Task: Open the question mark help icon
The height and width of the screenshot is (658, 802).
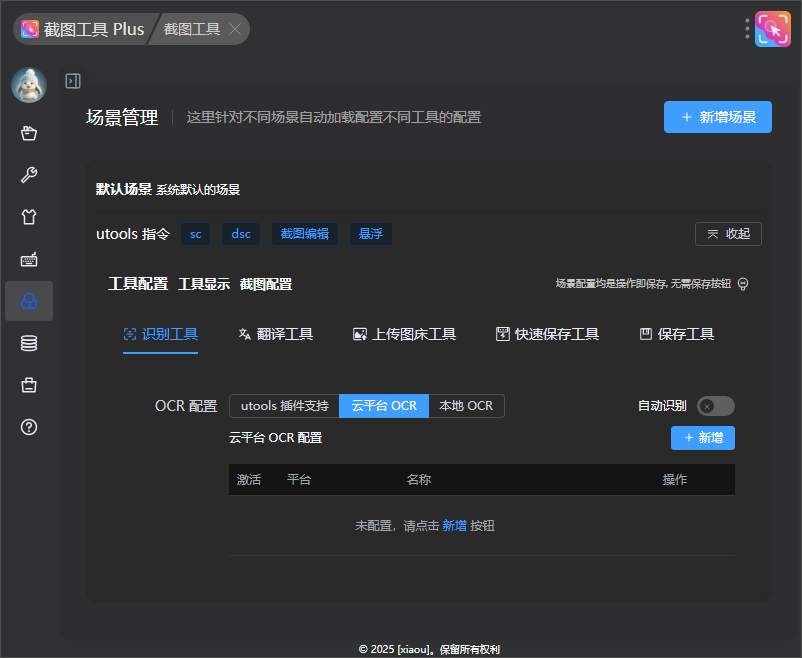Action: 29,427
